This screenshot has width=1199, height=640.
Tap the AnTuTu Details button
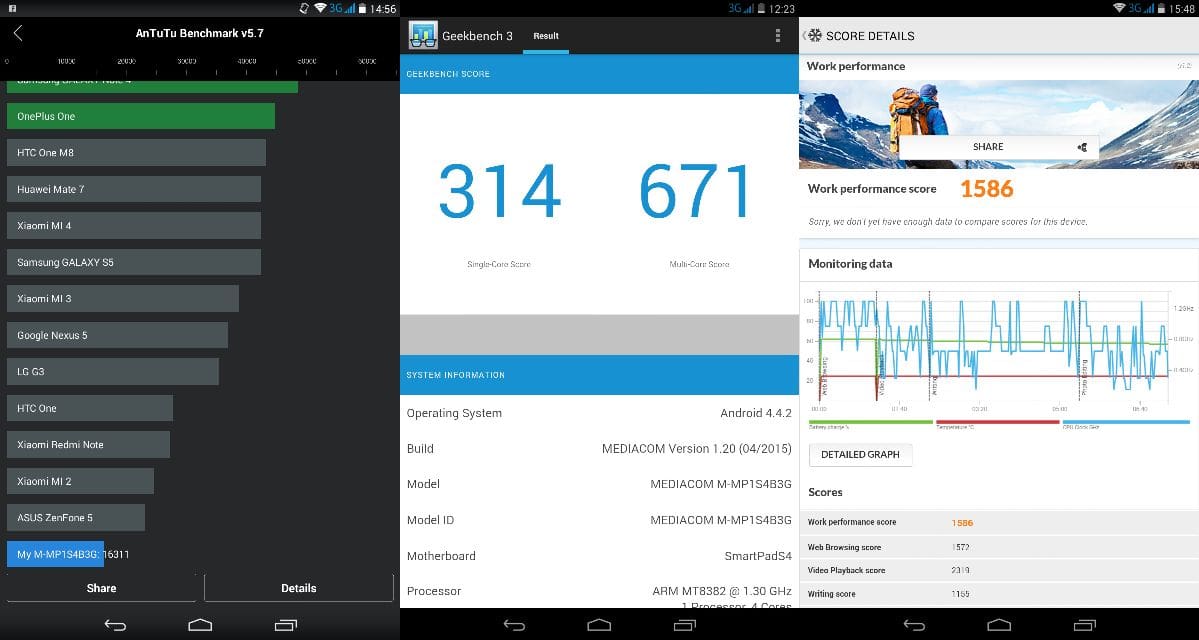coord(299,588)
